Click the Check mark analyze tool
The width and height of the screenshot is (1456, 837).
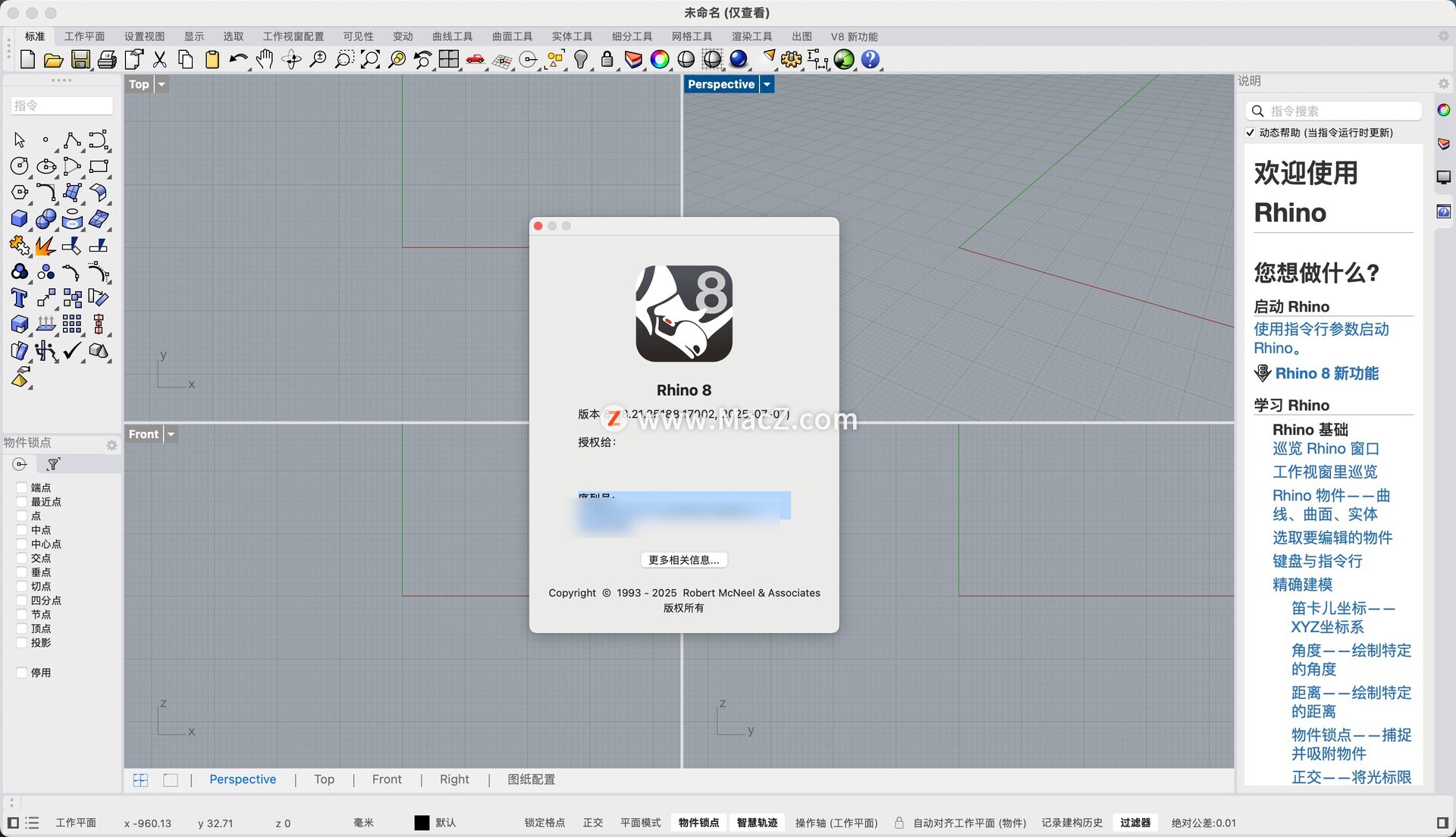pos(72,350)
